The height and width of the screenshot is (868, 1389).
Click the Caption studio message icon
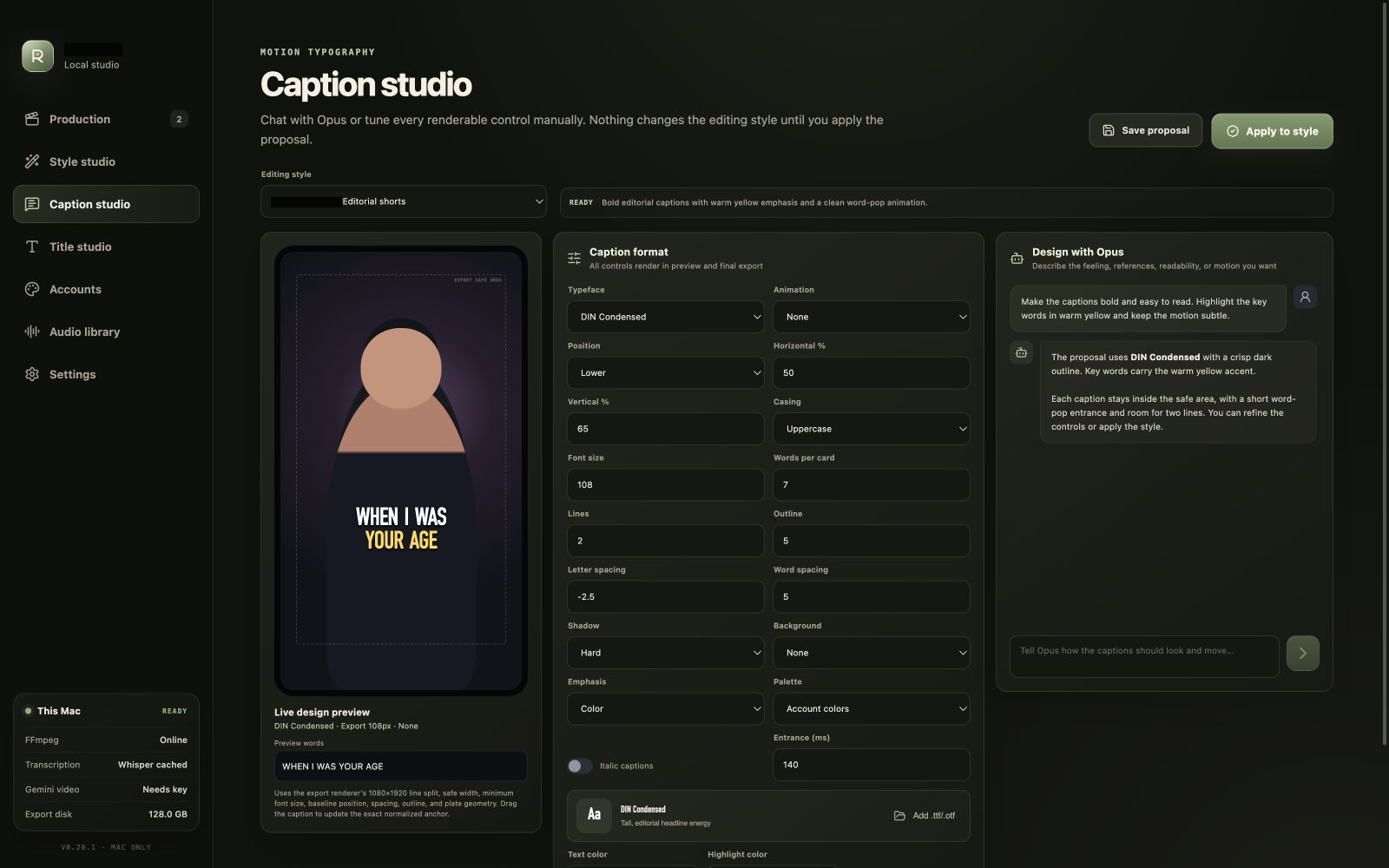pos(32,204)
